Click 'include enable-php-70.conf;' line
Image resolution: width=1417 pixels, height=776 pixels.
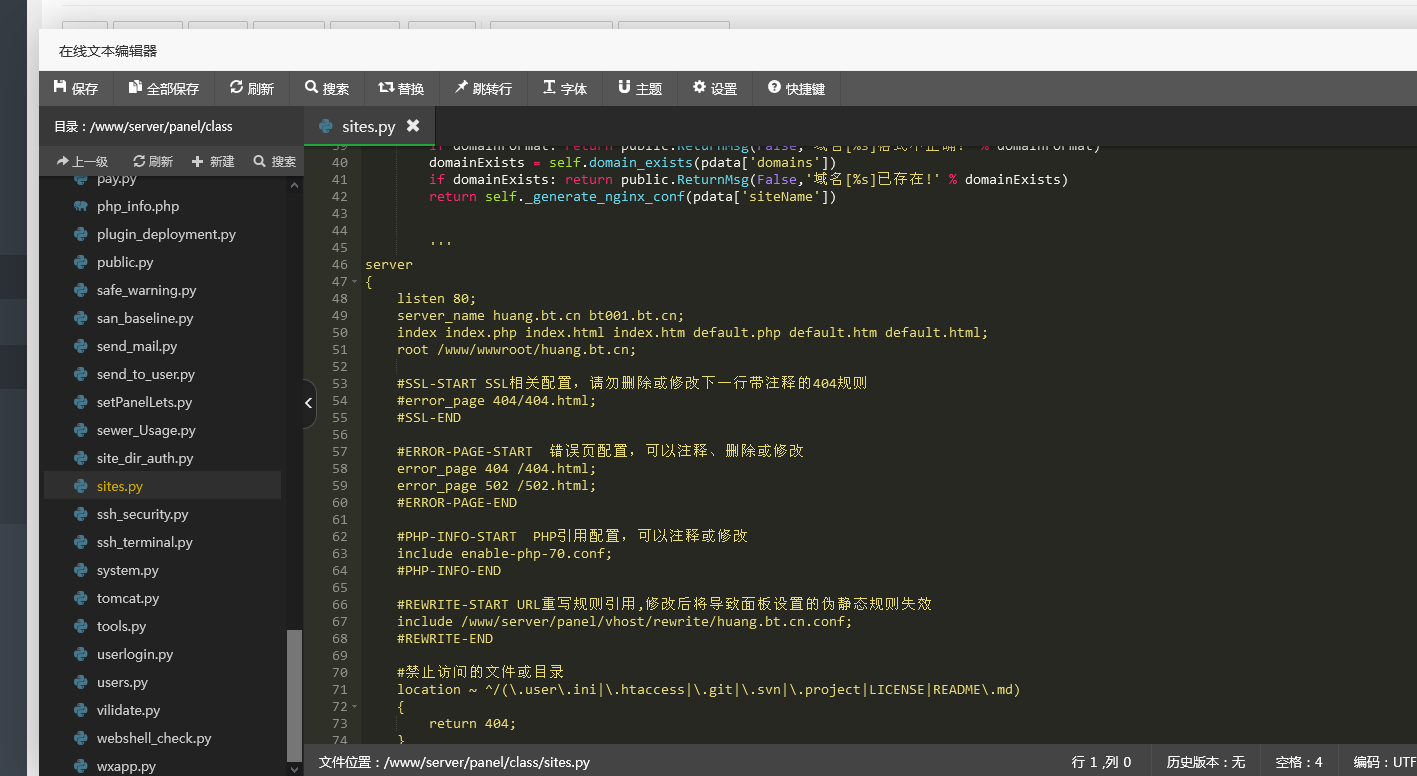pyautogui.click(x=504, y=553)
